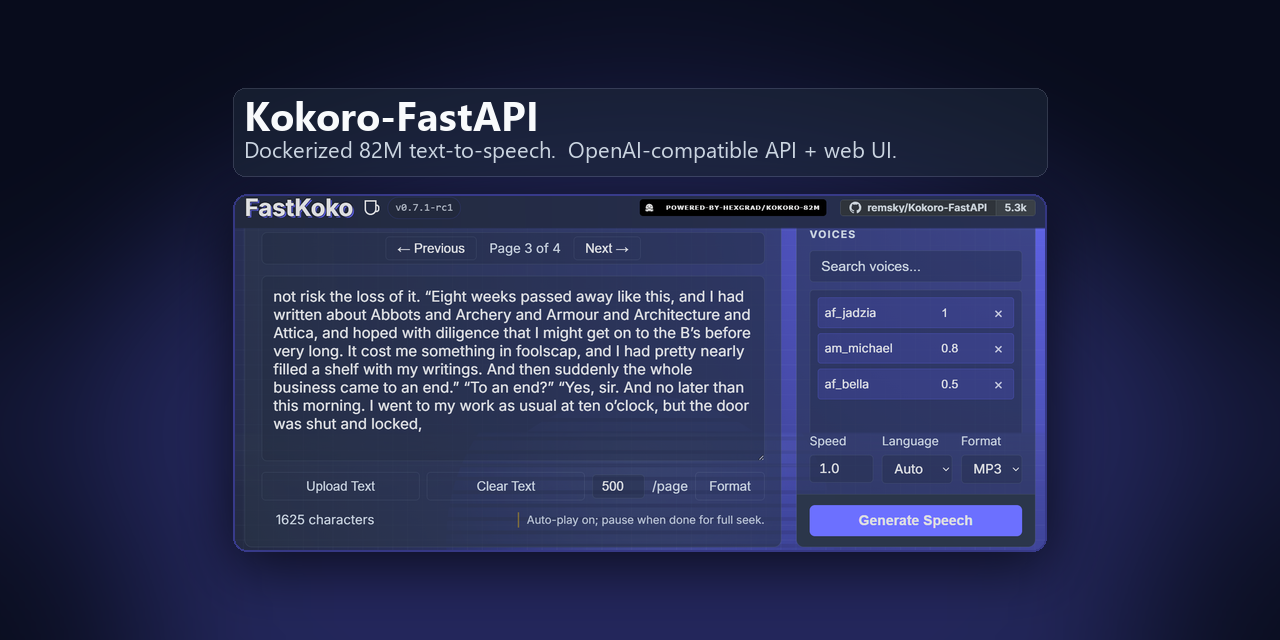The width and height of the screenshot is (1280, 640).
Task: Click the FastKoko title text
Action: (x=299, y=208)
